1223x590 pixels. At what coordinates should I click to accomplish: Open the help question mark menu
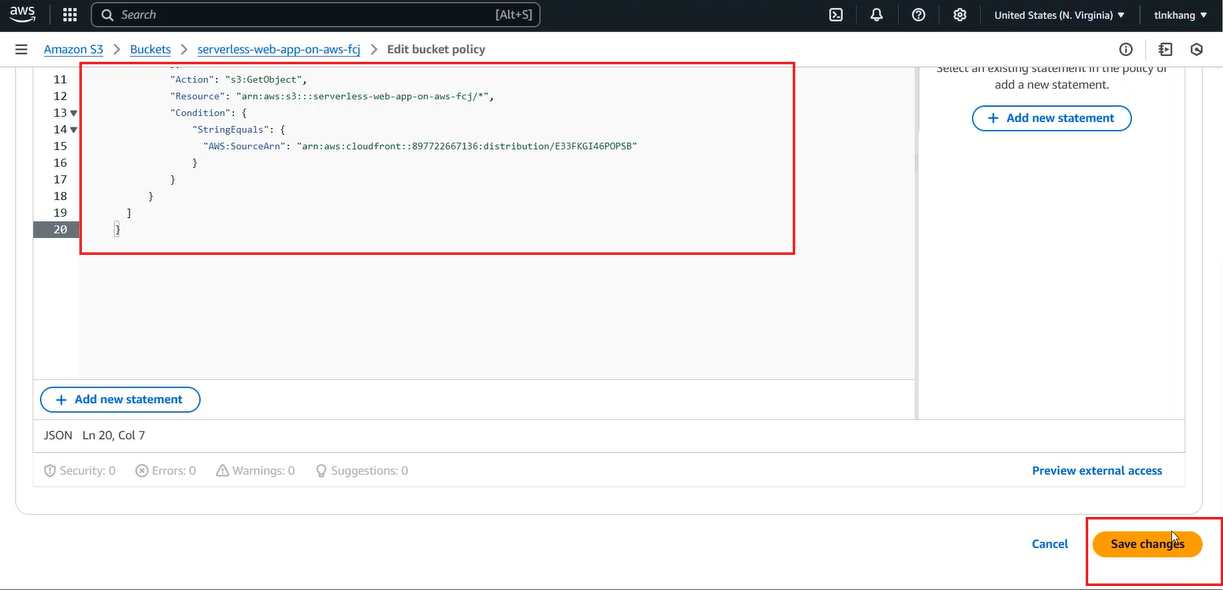[919, 15]
